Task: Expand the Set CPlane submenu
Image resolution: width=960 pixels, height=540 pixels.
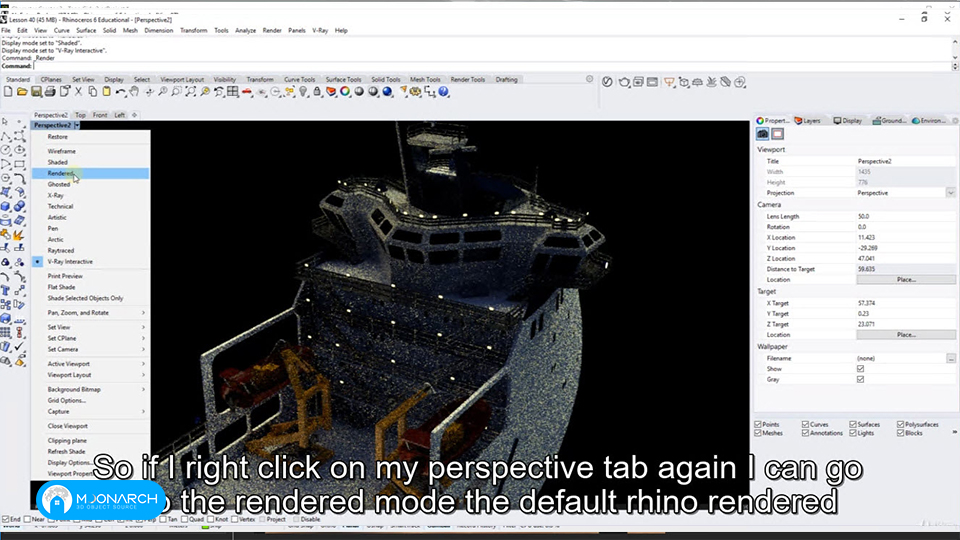Action: coord(91,339)
